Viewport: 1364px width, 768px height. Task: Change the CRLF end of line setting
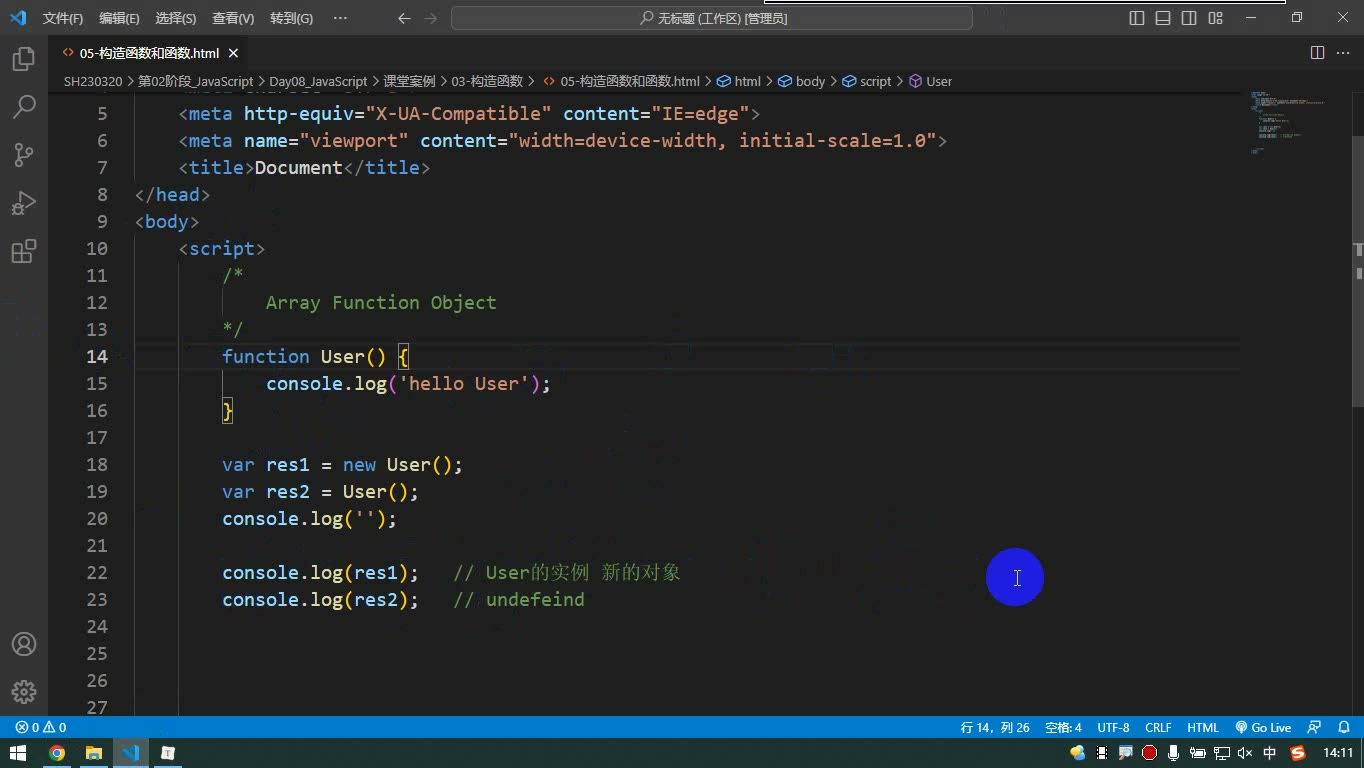[1158, 728]
